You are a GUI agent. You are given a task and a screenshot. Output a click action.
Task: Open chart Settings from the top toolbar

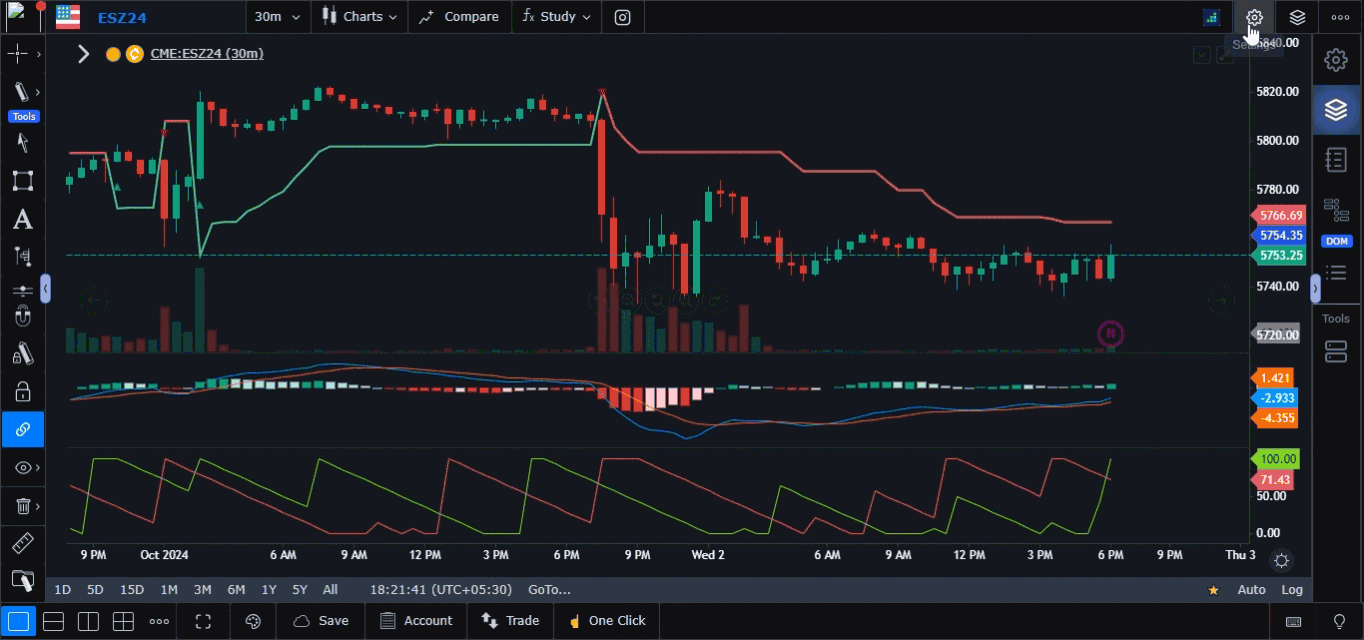pos(1254,17)
